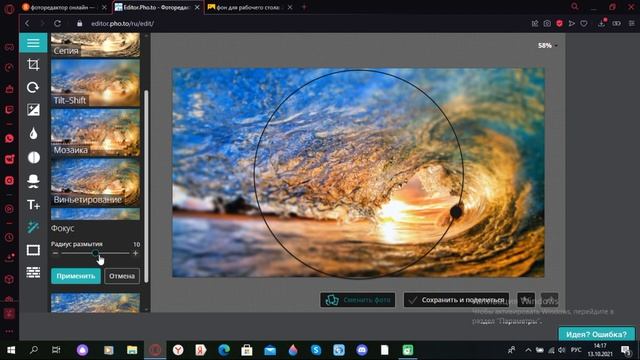Open Twitch in Opera sidebar

tap(9, 109)
